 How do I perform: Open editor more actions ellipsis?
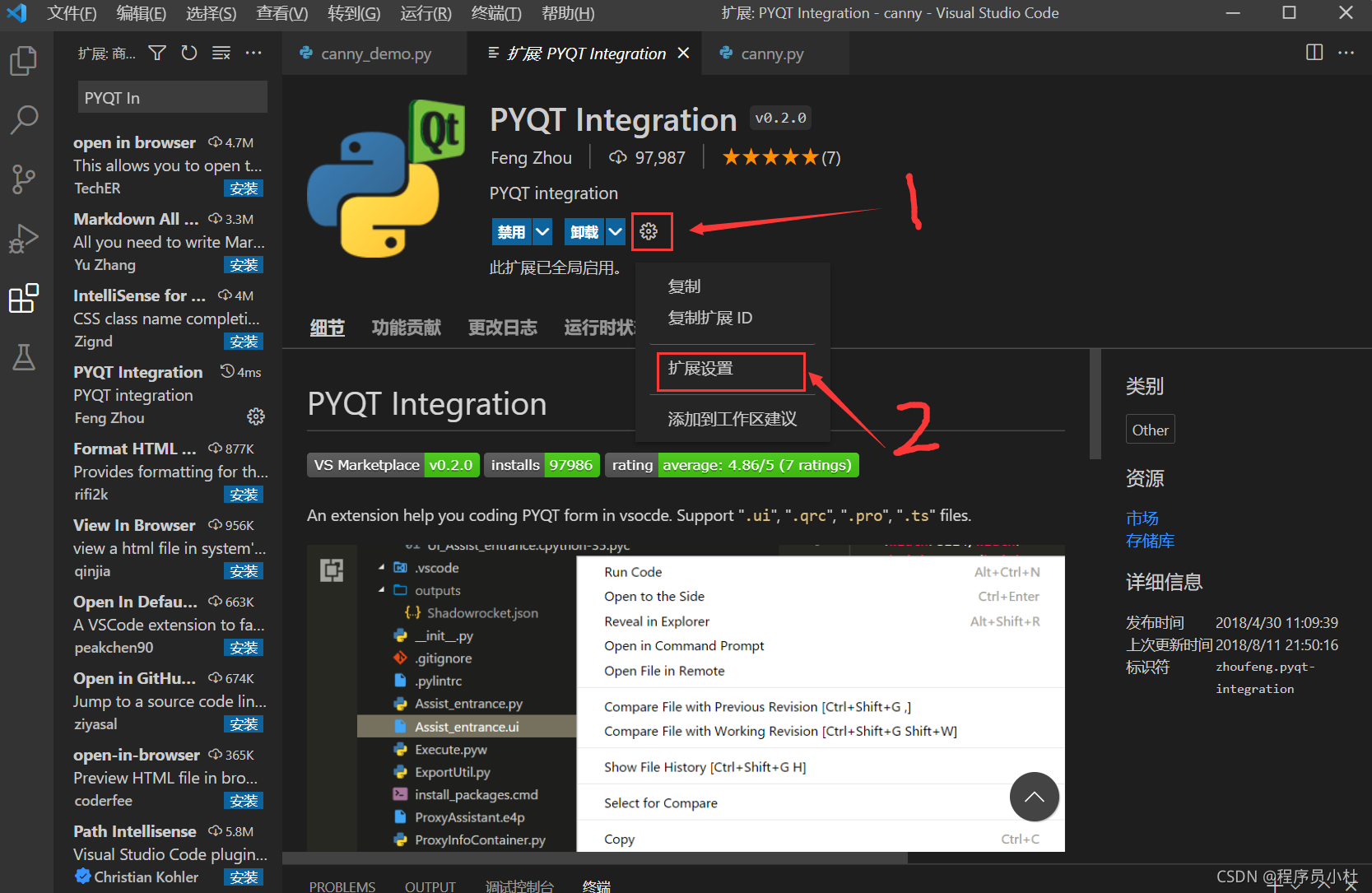pyautogui.click(x=1346, y=53)
